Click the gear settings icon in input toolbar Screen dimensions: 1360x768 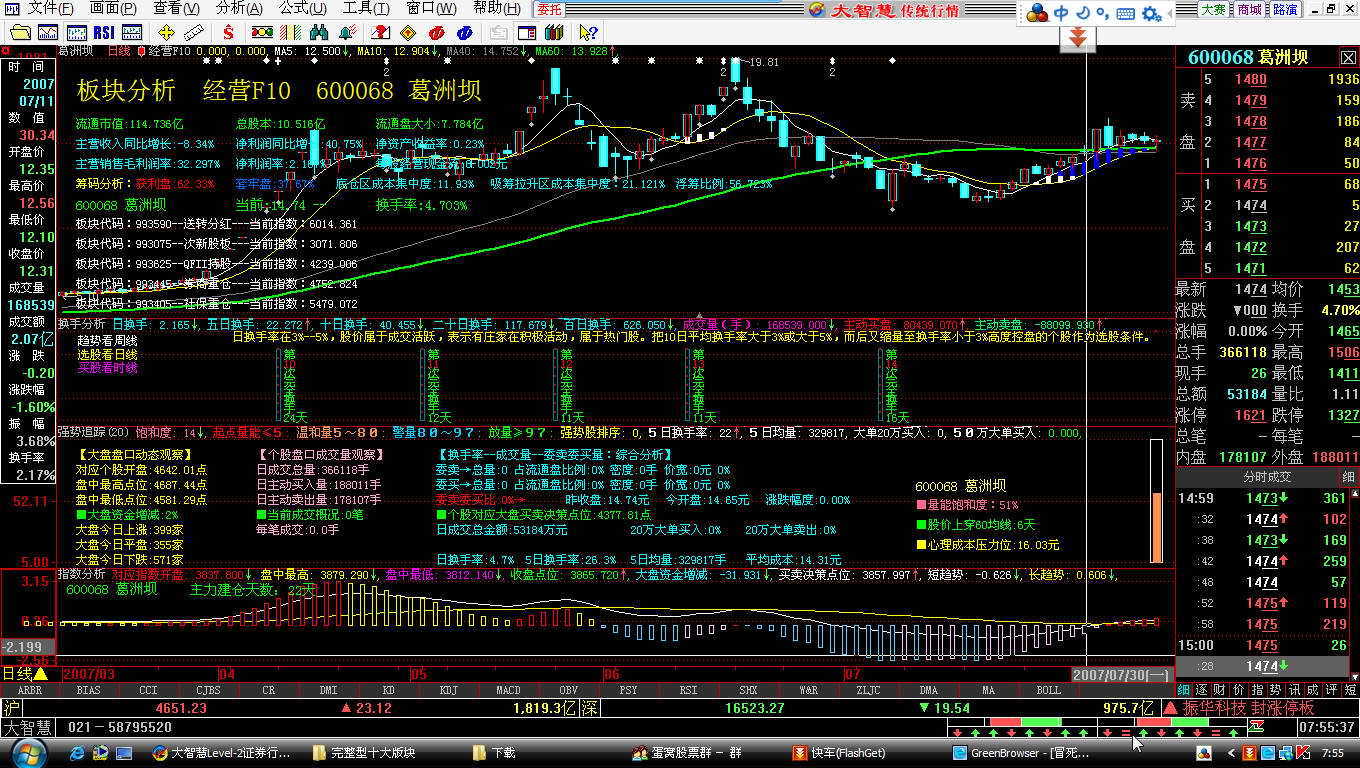(x=1151, y=14)
